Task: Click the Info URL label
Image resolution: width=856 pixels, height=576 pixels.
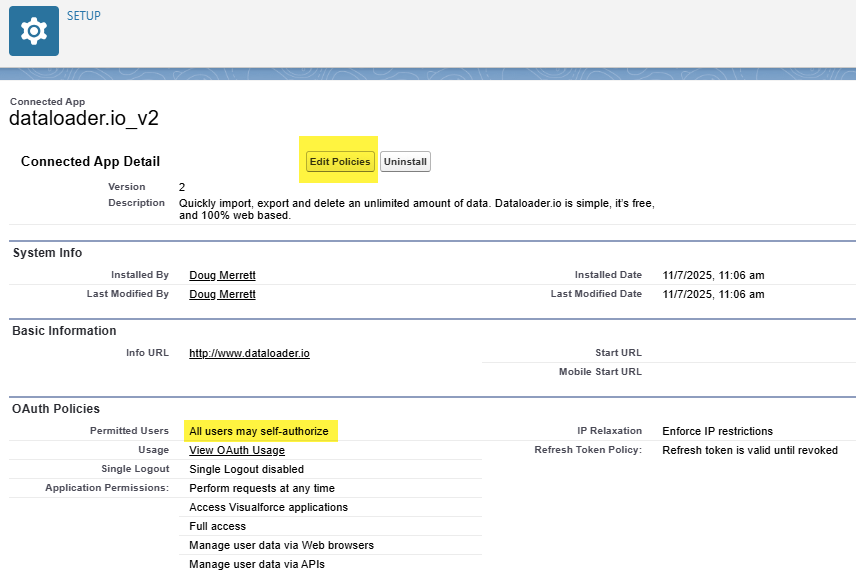Action: (147, 353)
